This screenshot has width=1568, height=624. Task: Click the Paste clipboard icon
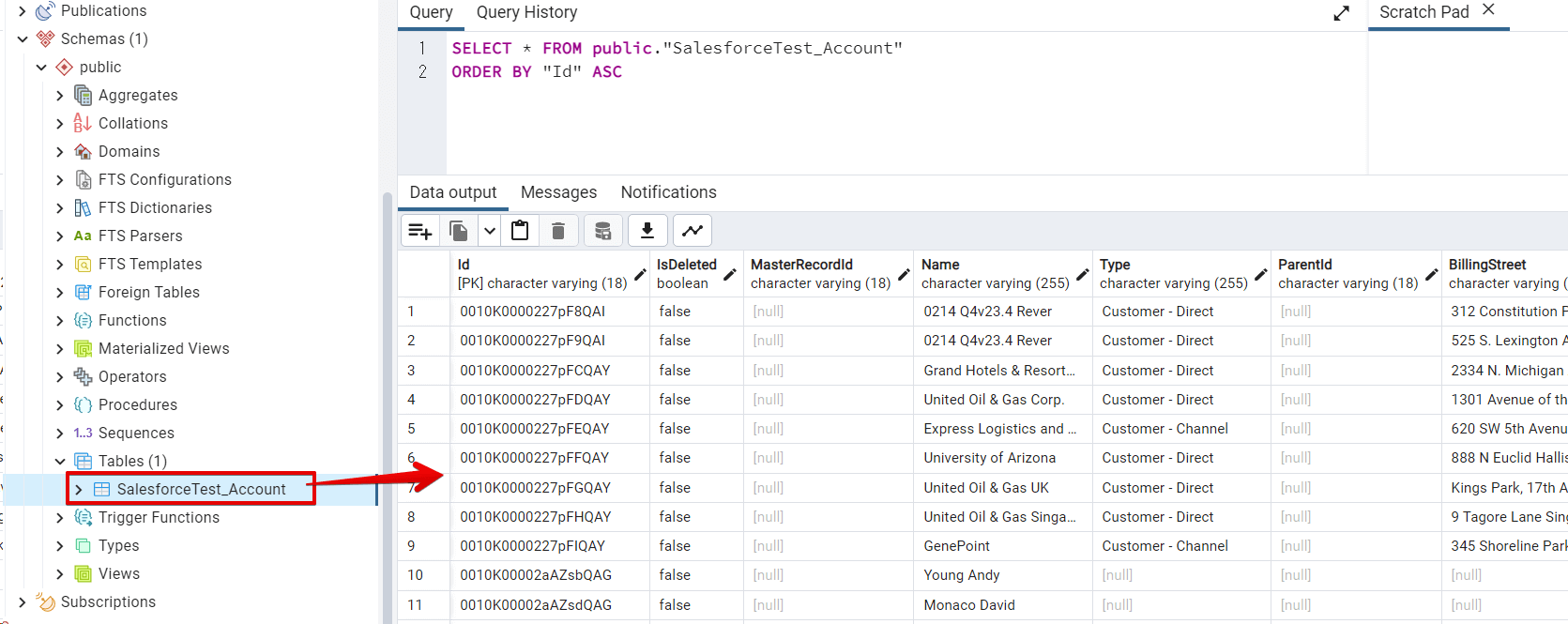(520, 231)
